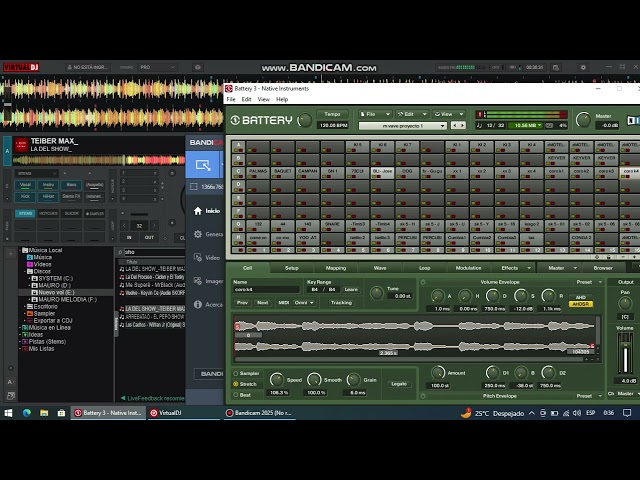Click the Legato button

399,384
